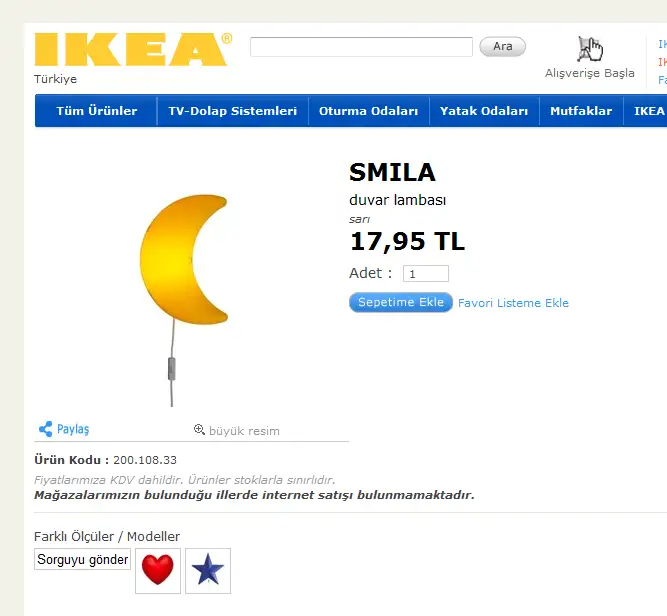Select the red heart lamp variant

click(x=158, y=570)
